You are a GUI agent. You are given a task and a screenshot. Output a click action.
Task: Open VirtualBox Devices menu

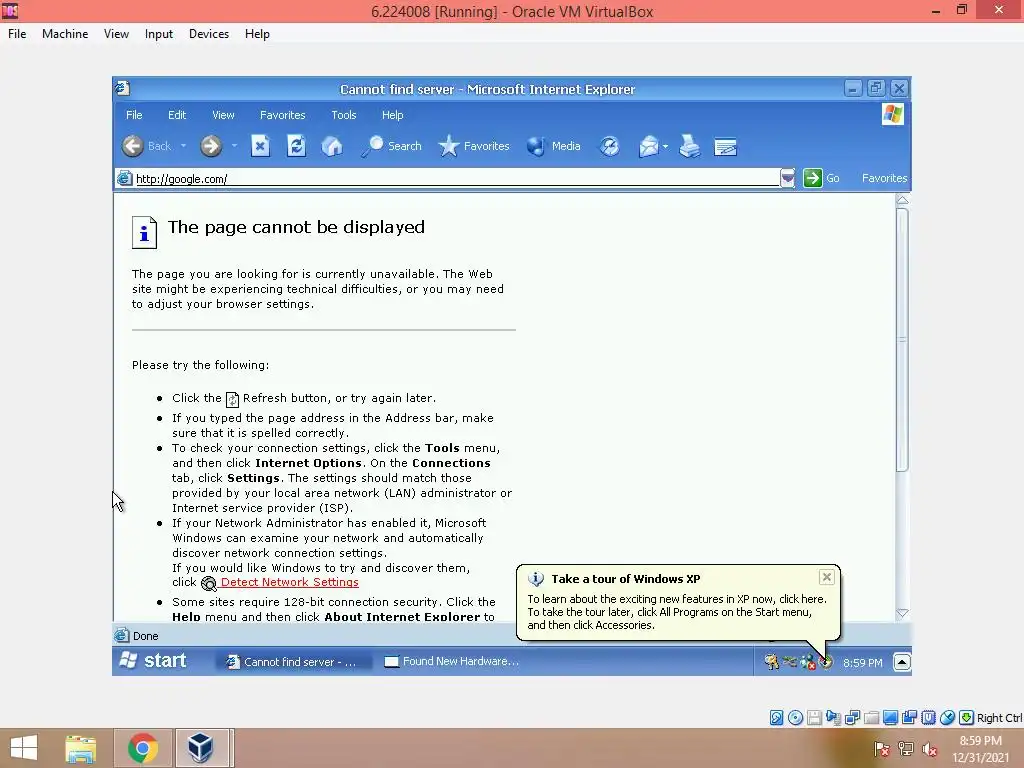[209, 34]
